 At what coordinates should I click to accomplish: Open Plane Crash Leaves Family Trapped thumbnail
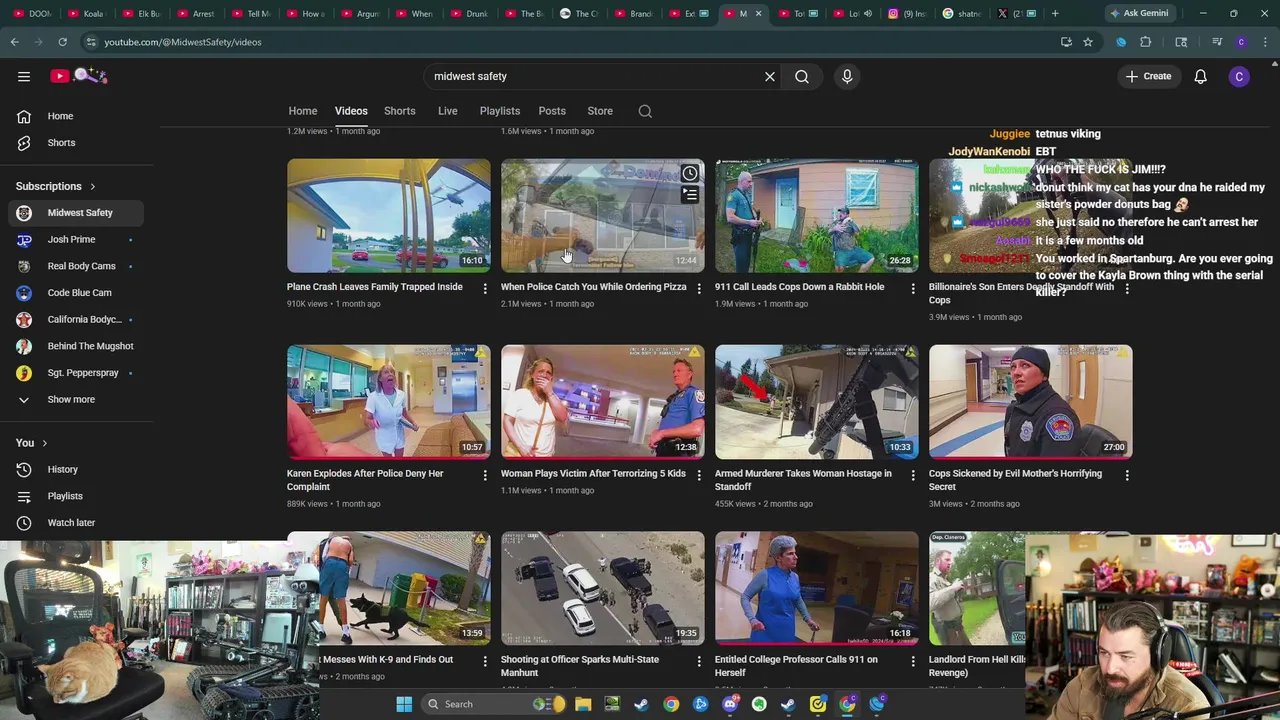tap(389, 216)
